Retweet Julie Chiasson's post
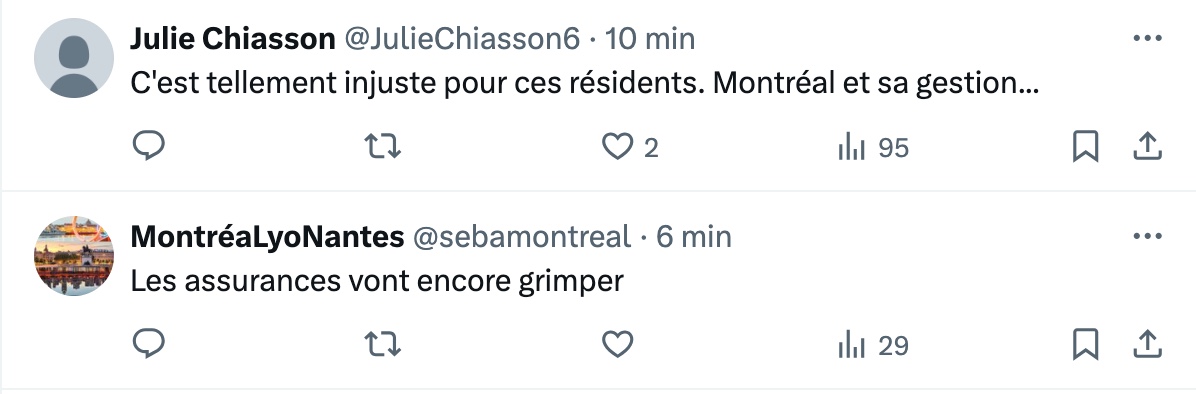 click(382, 146)
